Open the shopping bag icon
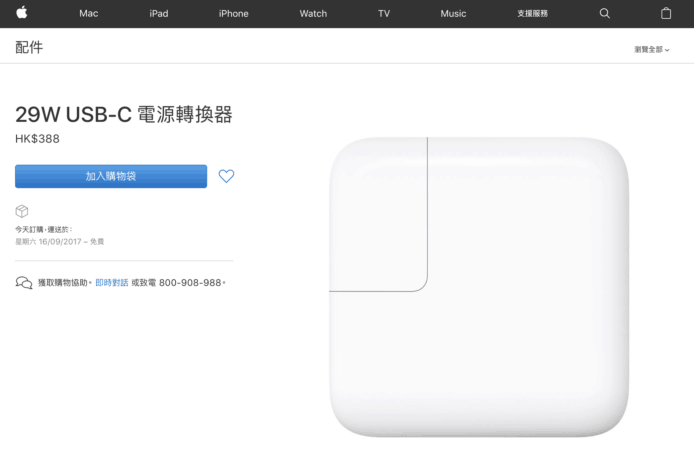The image size is (694, 464). (x=666, y=13)
